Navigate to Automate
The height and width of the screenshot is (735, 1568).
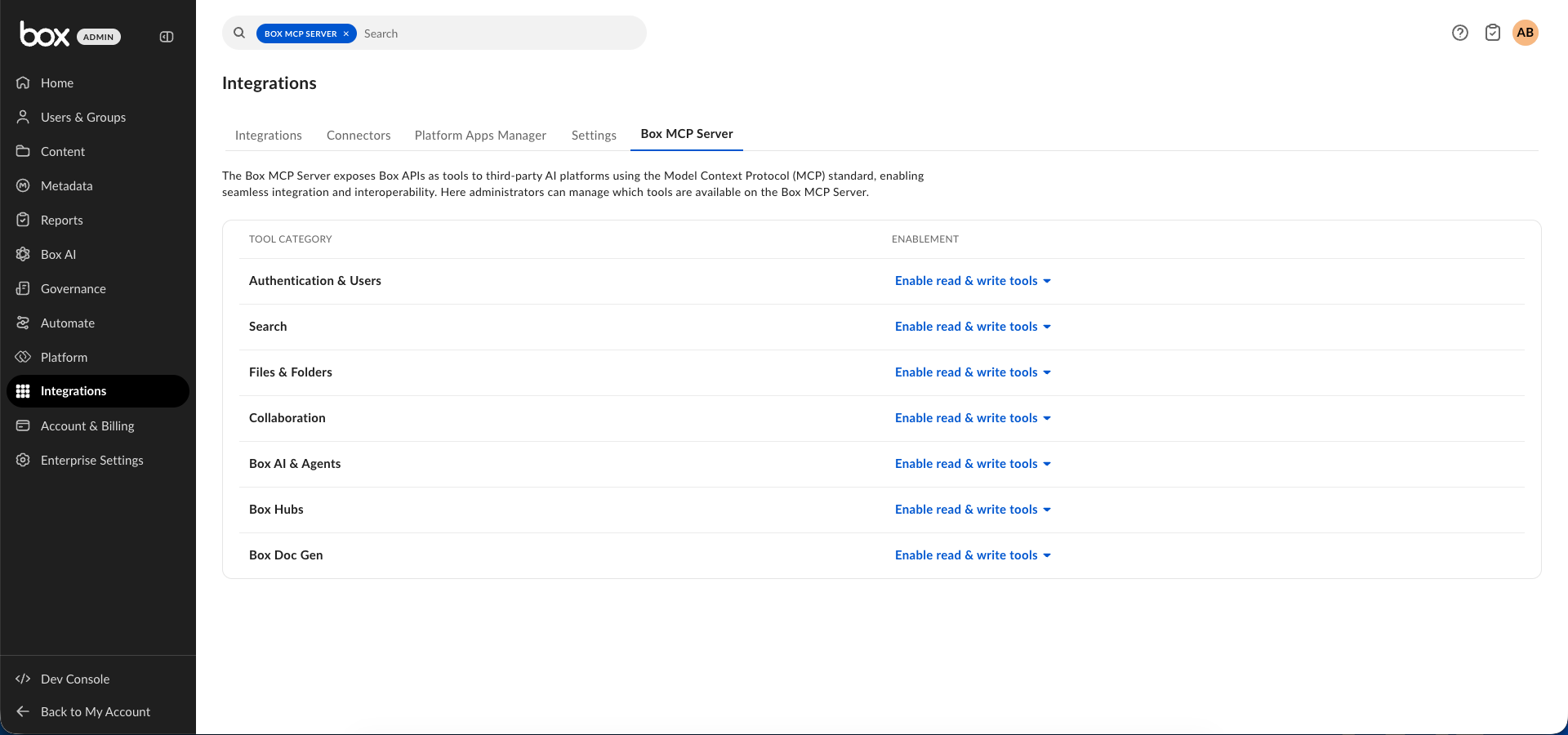coord(98,323)
